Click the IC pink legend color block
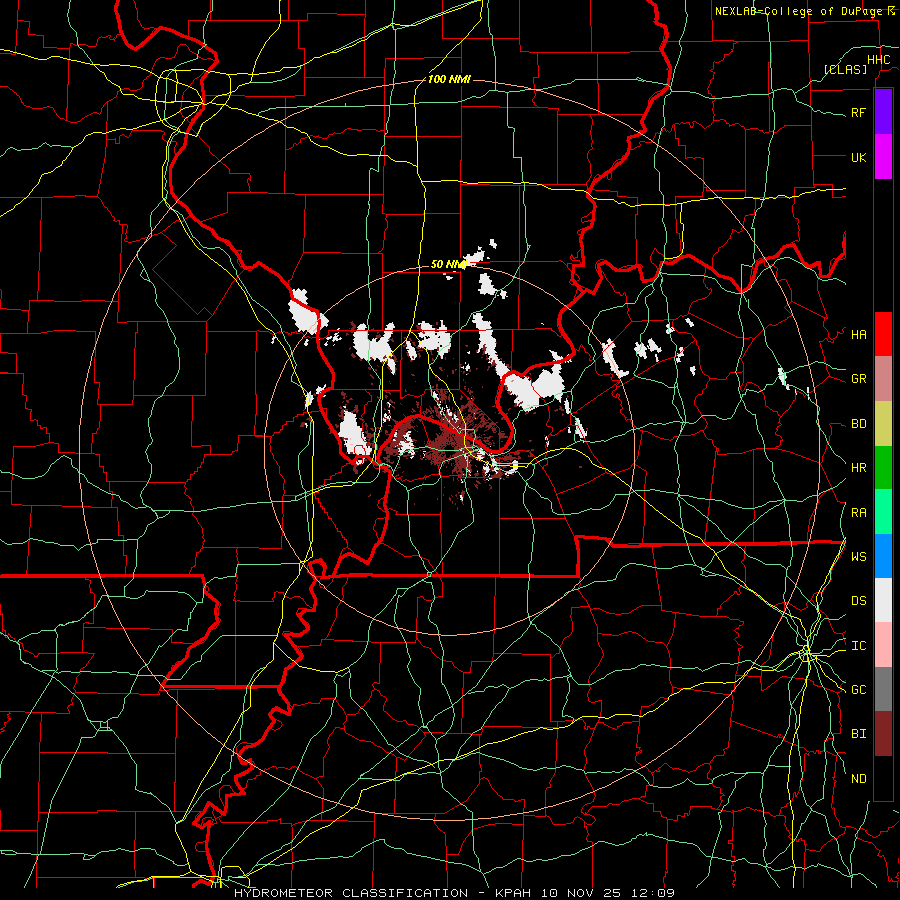Screen dimensions: 900x900 point(883,645)
